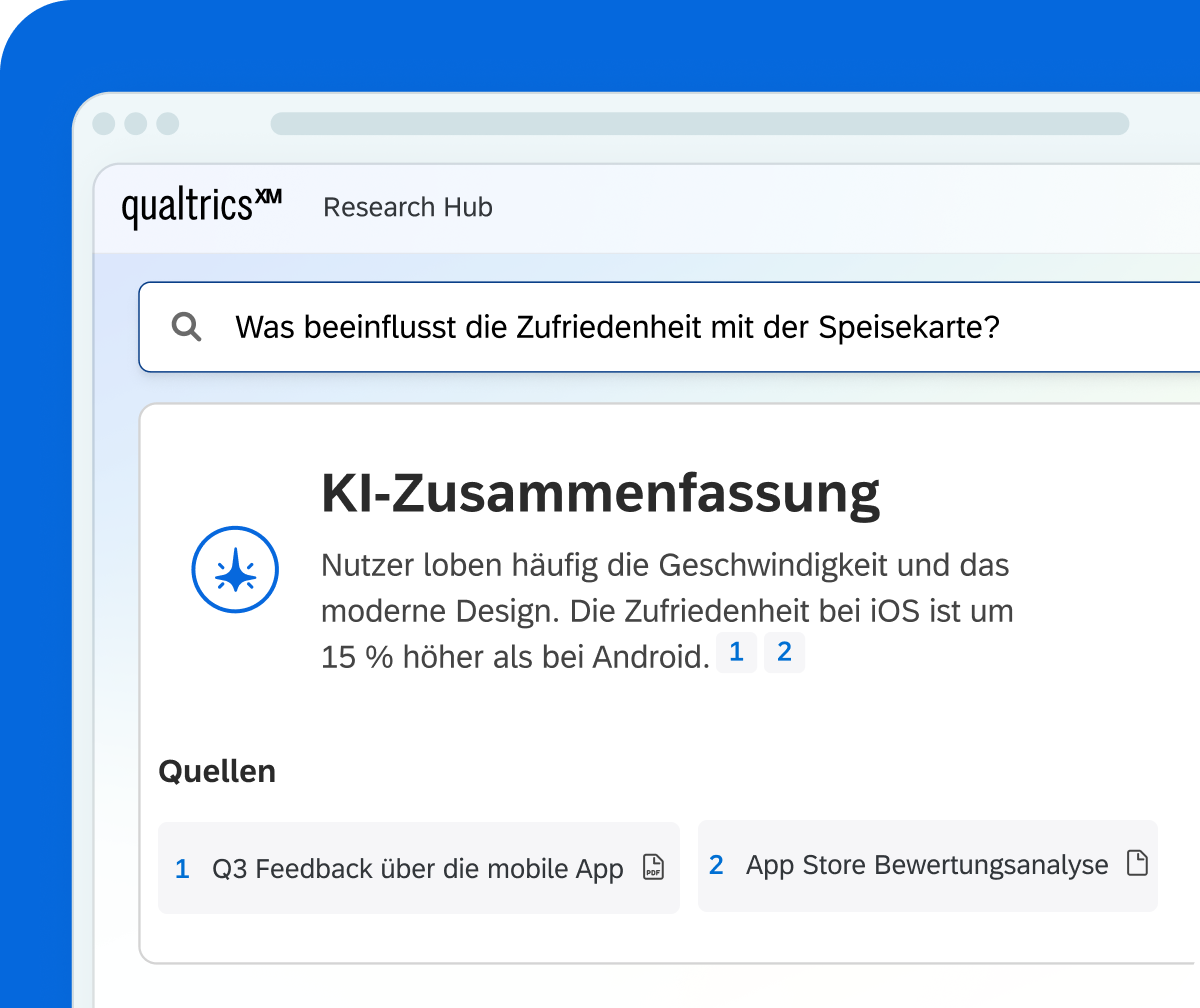Open source App Store Bewertungsanalyse
1200x1008 pixels.
point(928,865)
